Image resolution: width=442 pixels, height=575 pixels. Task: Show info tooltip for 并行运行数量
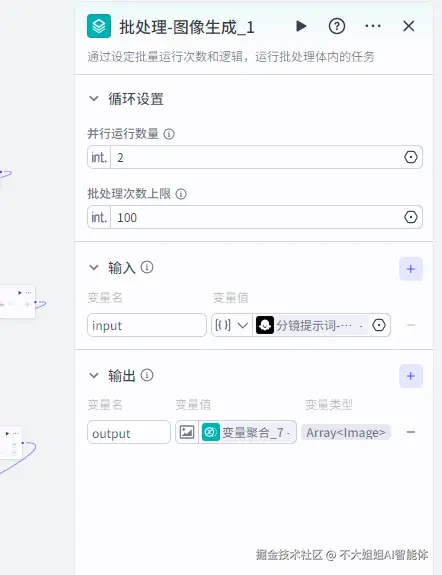[x=169, y=134]
